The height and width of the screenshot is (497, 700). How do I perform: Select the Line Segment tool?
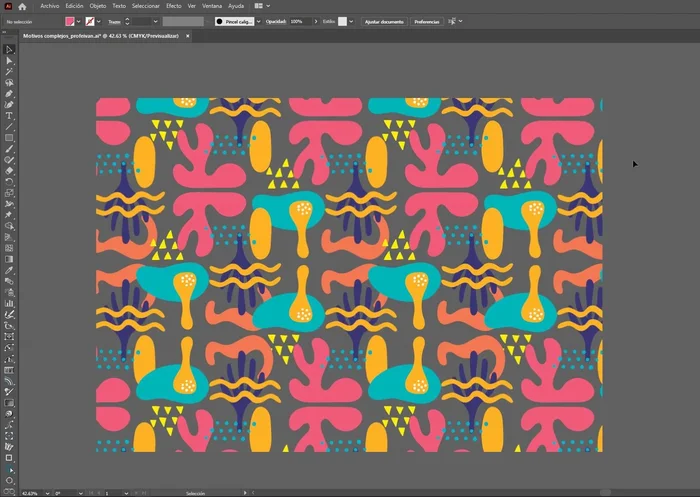click(9, 126)
